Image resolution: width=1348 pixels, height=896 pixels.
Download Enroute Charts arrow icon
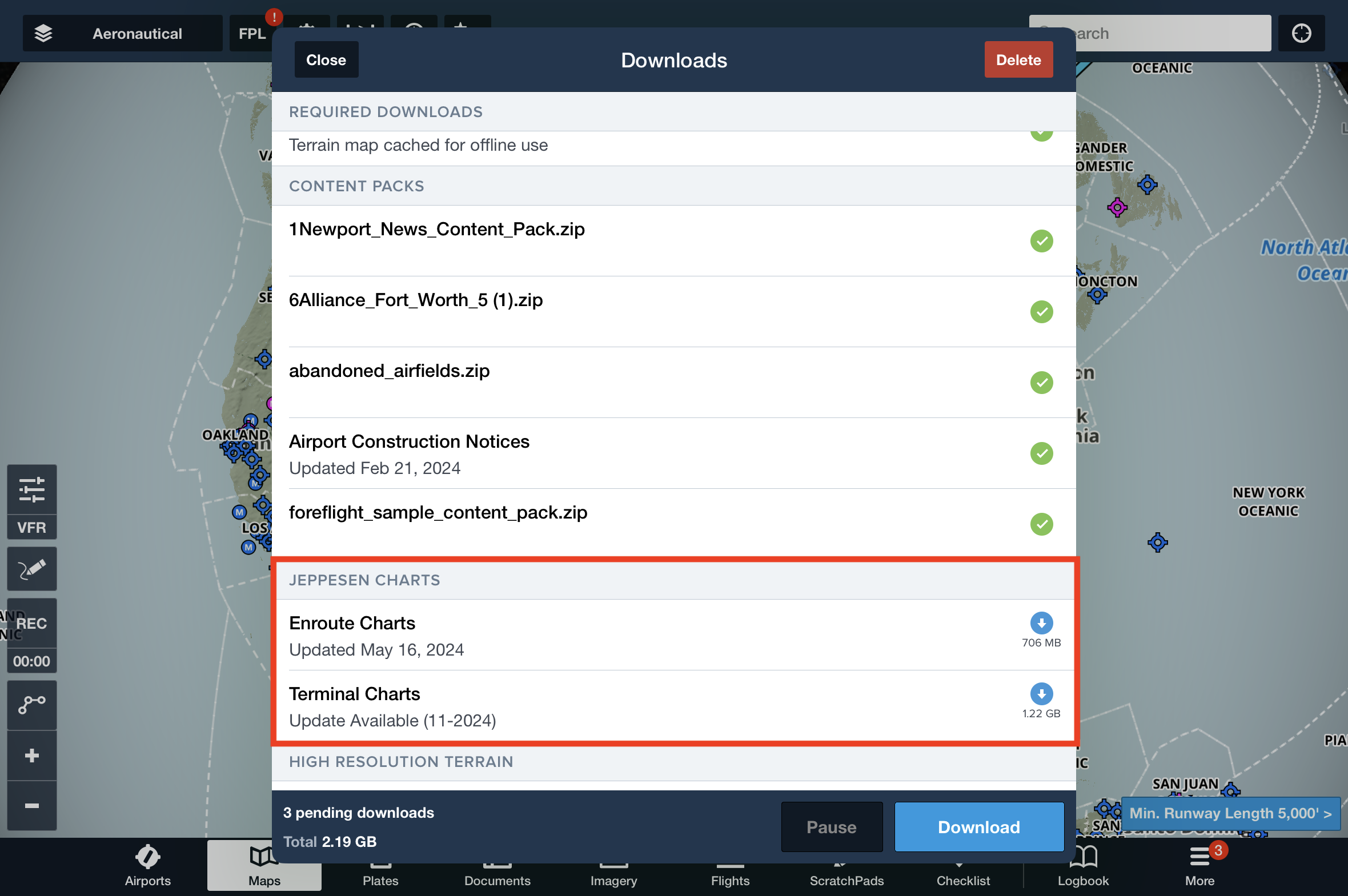tap(1041, 623)
